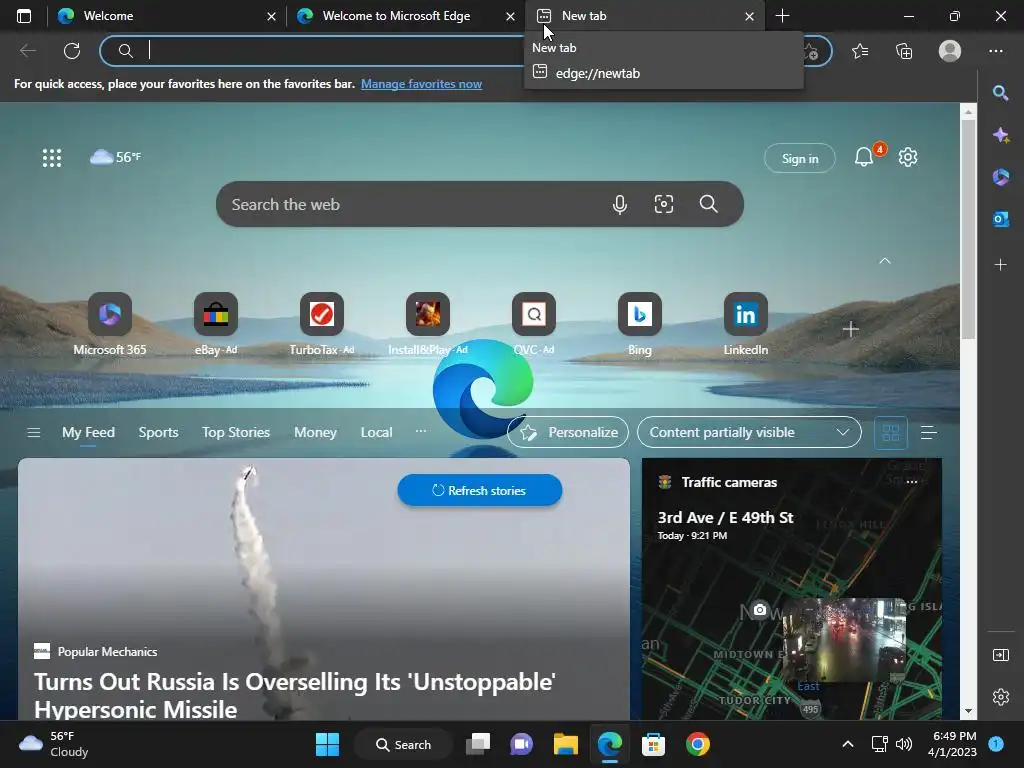Open the sidebar Discover sparkle icon
1024x768 pixels.
(1000, 135)
